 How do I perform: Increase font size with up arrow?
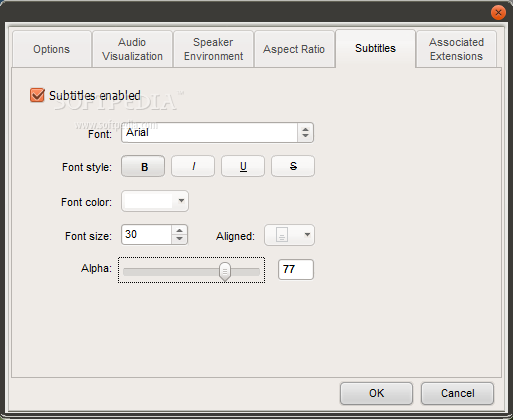(180, 230)
